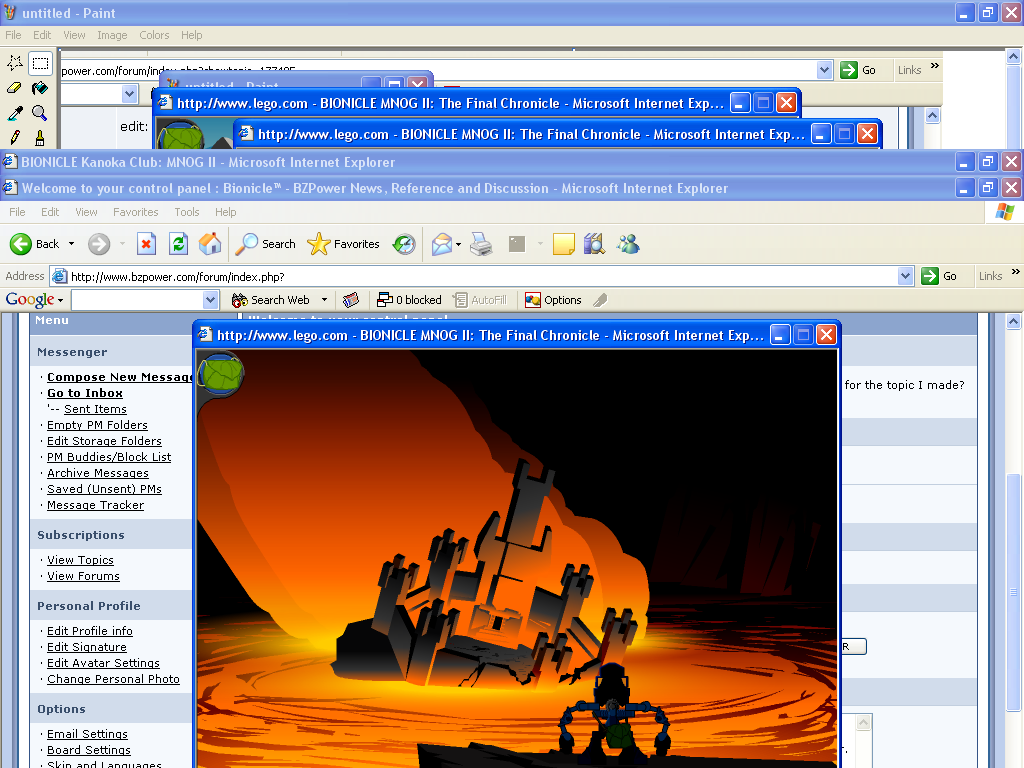Open the Favorites menu in Internet Explorer
The width and height of the screenshot is (1024, 768).
136,212
